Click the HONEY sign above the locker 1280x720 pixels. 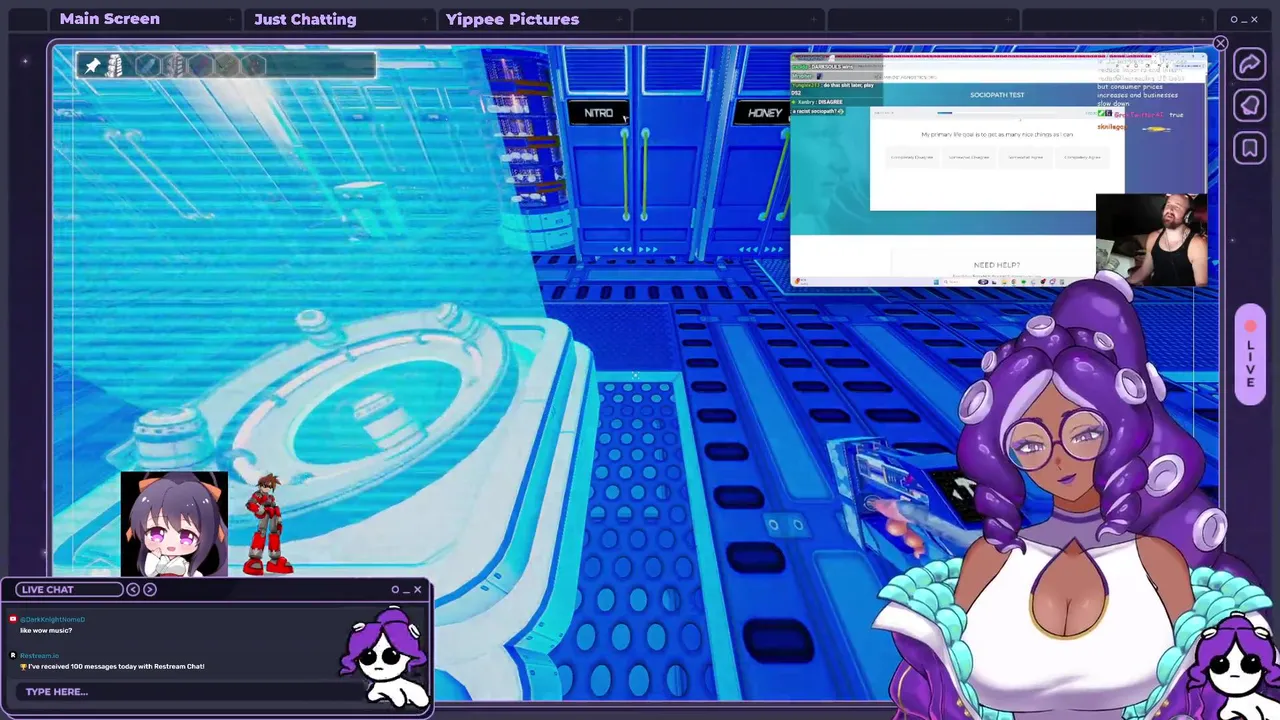click(765, 113)
